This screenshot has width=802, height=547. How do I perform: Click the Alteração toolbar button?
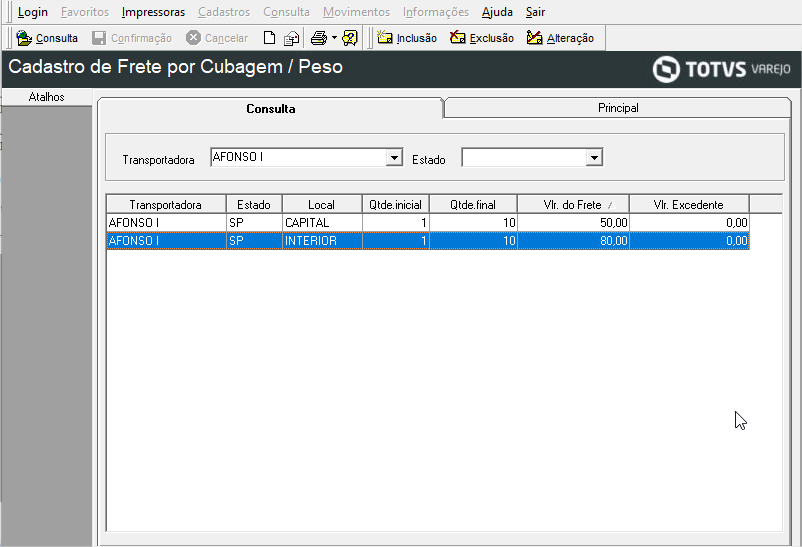(560, 38)
